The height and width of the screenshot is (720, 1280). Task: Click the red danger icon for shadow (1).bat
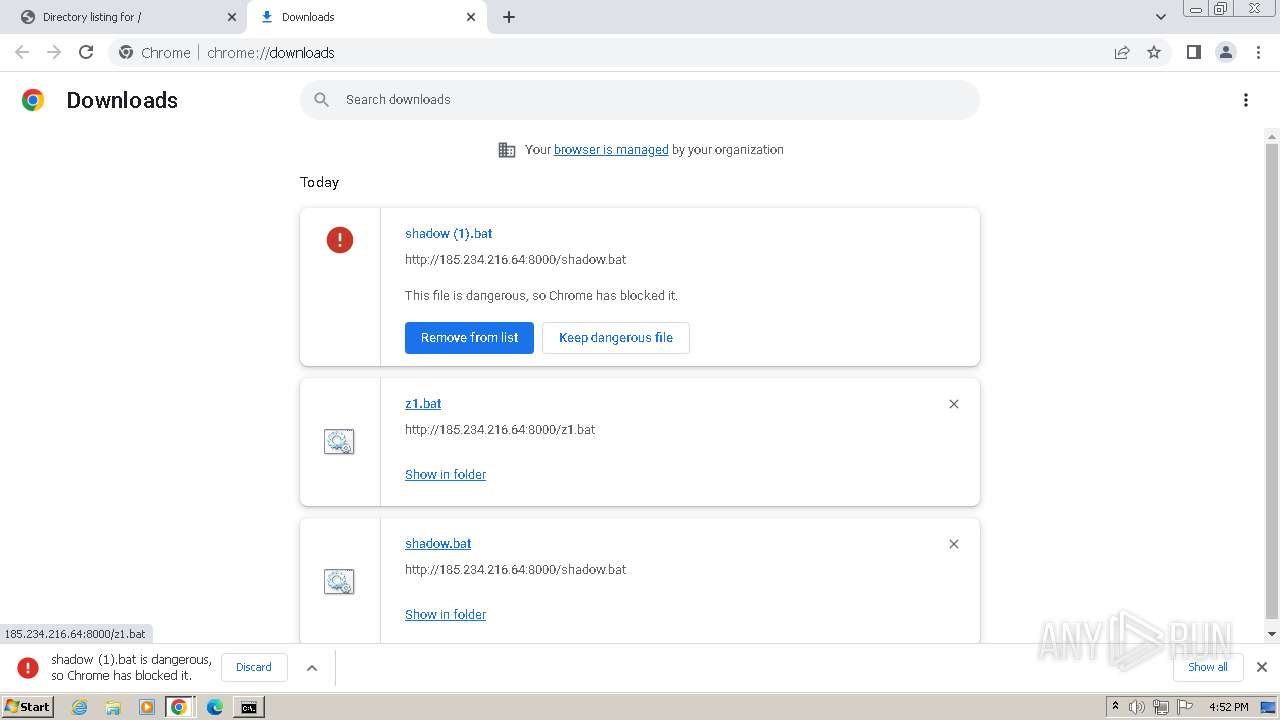coord(340,240)
